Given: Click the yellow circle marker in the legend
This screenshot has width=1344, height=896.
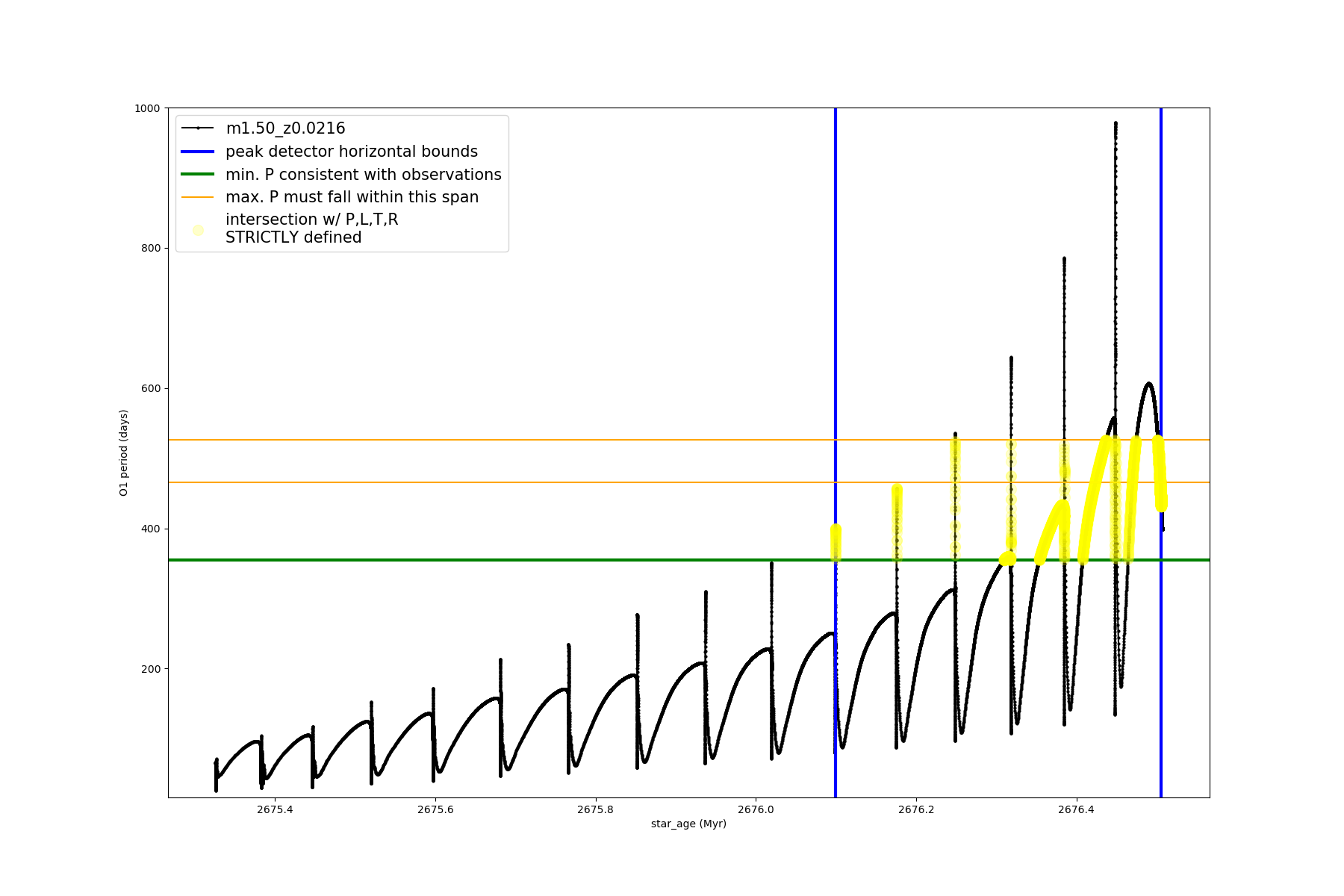Looking at the screenshot, I should (198, 230).
